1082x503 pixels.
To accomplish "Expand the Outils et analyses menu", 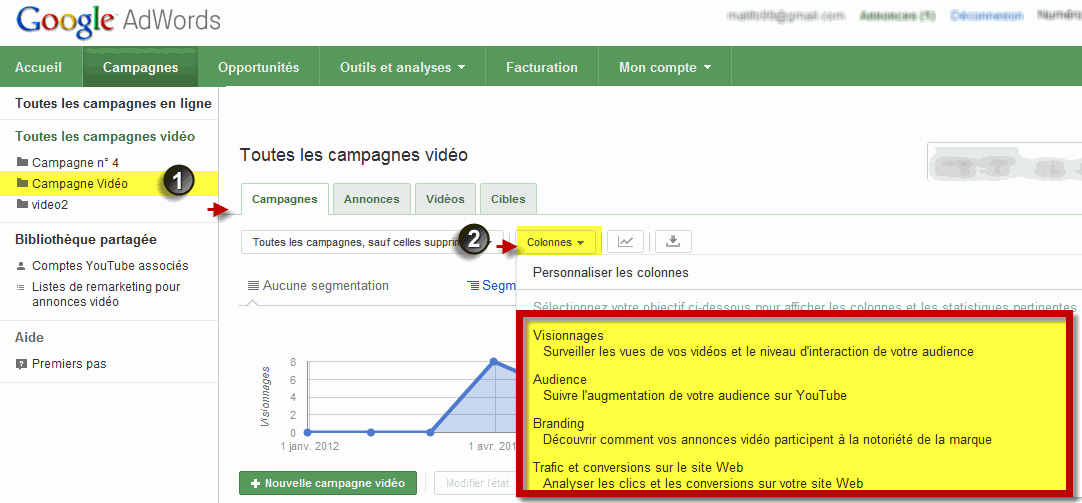I will [402, 67].
